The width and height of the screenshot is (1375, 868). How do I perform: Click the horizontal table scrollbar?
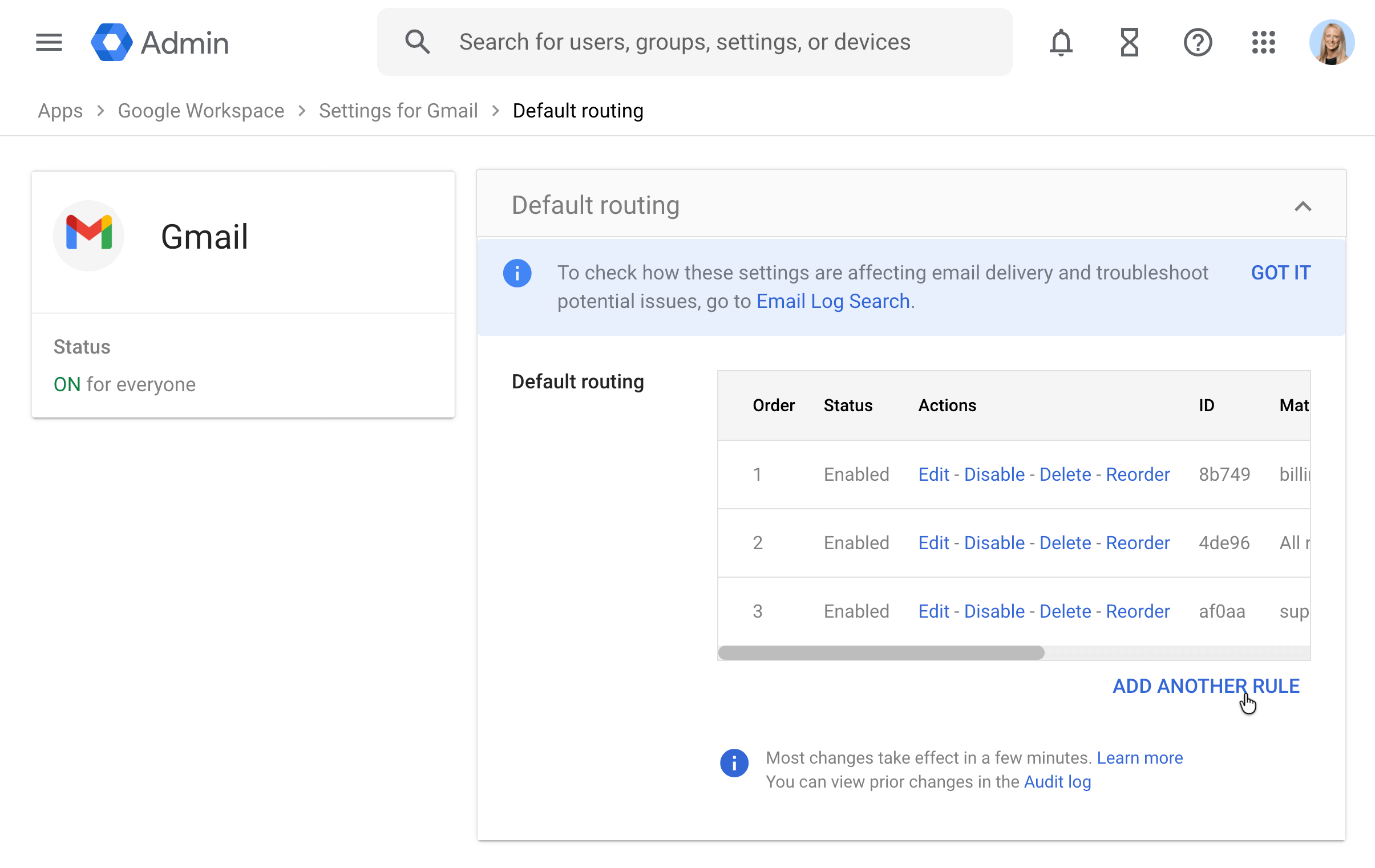[x=881, y=652]
